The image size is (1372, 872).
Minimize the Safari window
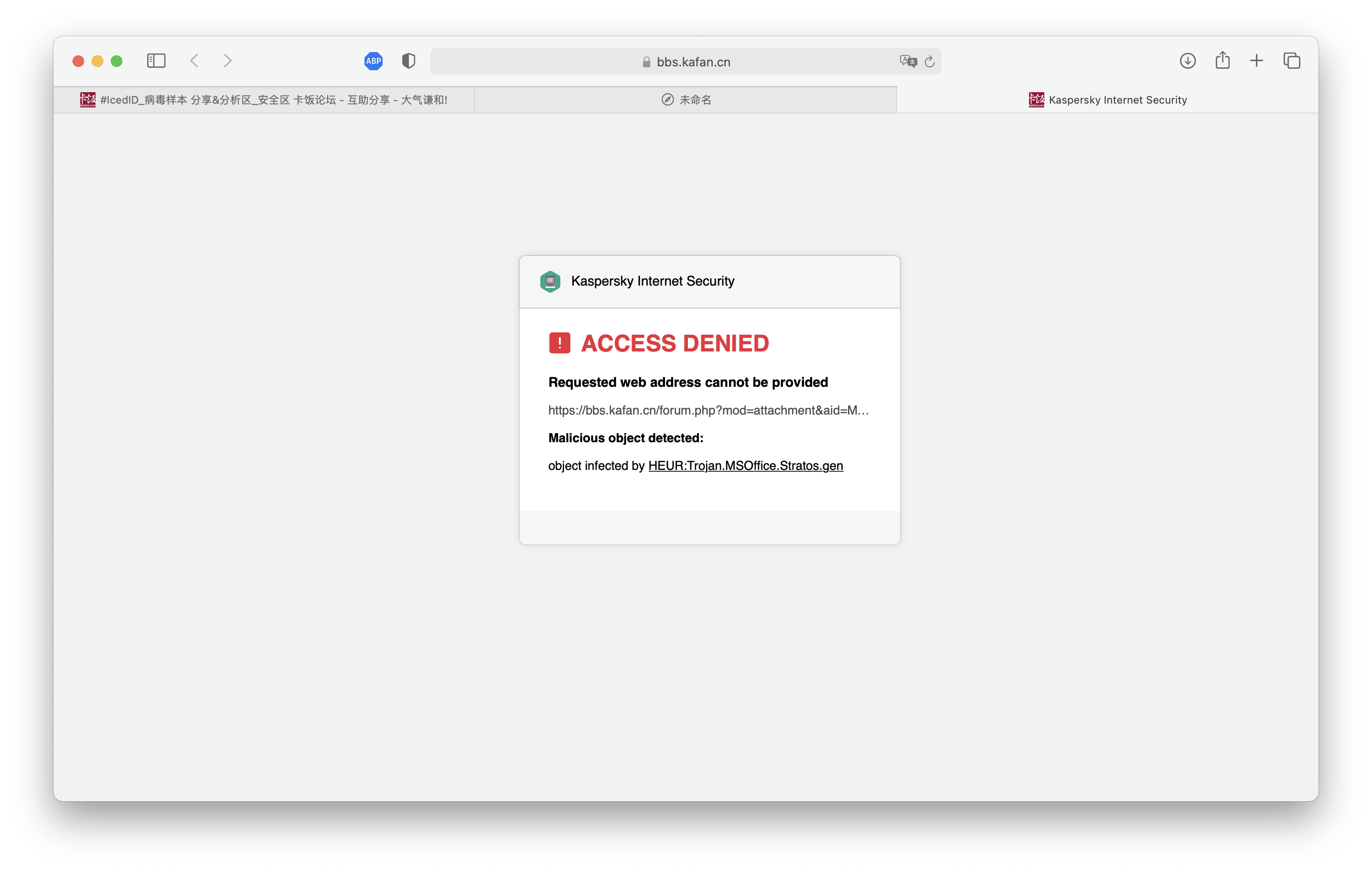(x=97, y=61)
